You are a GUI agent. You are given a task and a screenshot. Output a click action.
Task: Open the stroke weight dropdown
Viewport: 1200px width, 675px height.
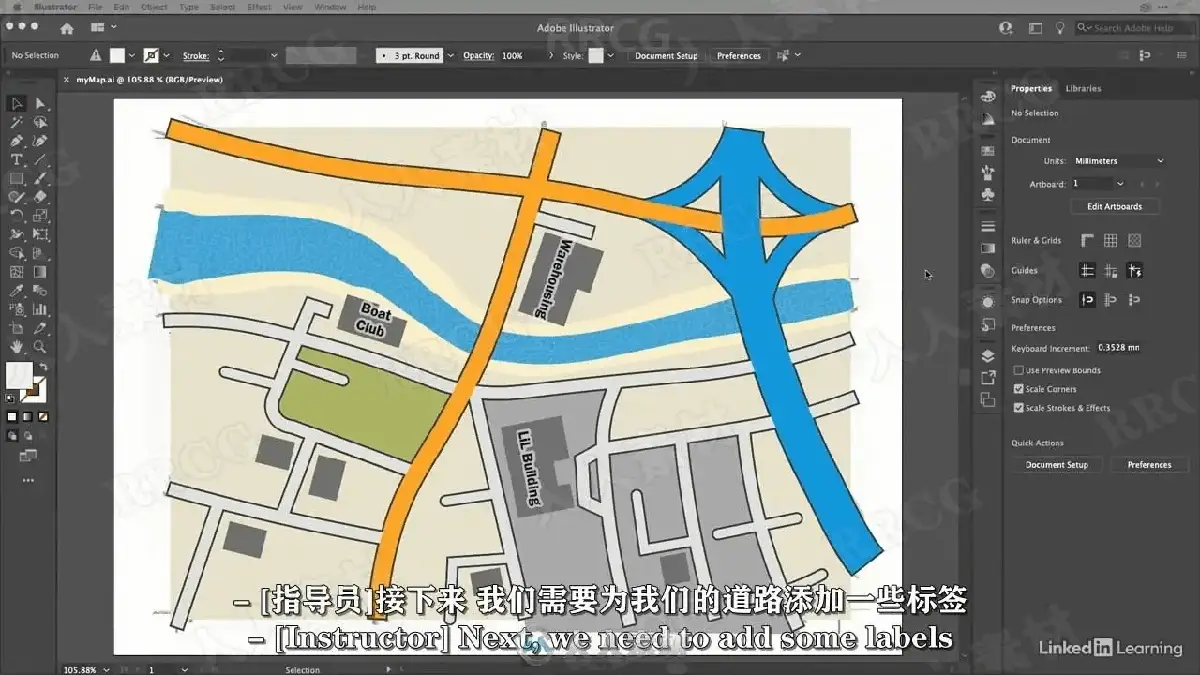click(x=273, y=56)
